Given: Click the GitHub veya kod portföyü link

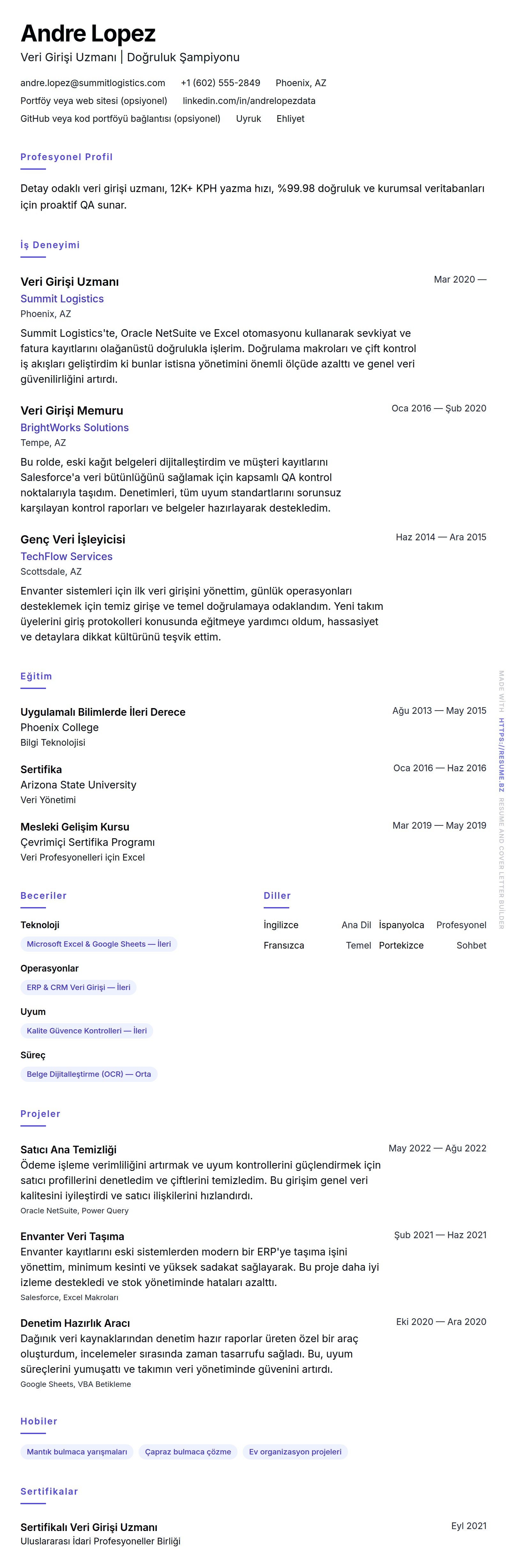Looking at the screenshot, I should [x=120, y=119].
